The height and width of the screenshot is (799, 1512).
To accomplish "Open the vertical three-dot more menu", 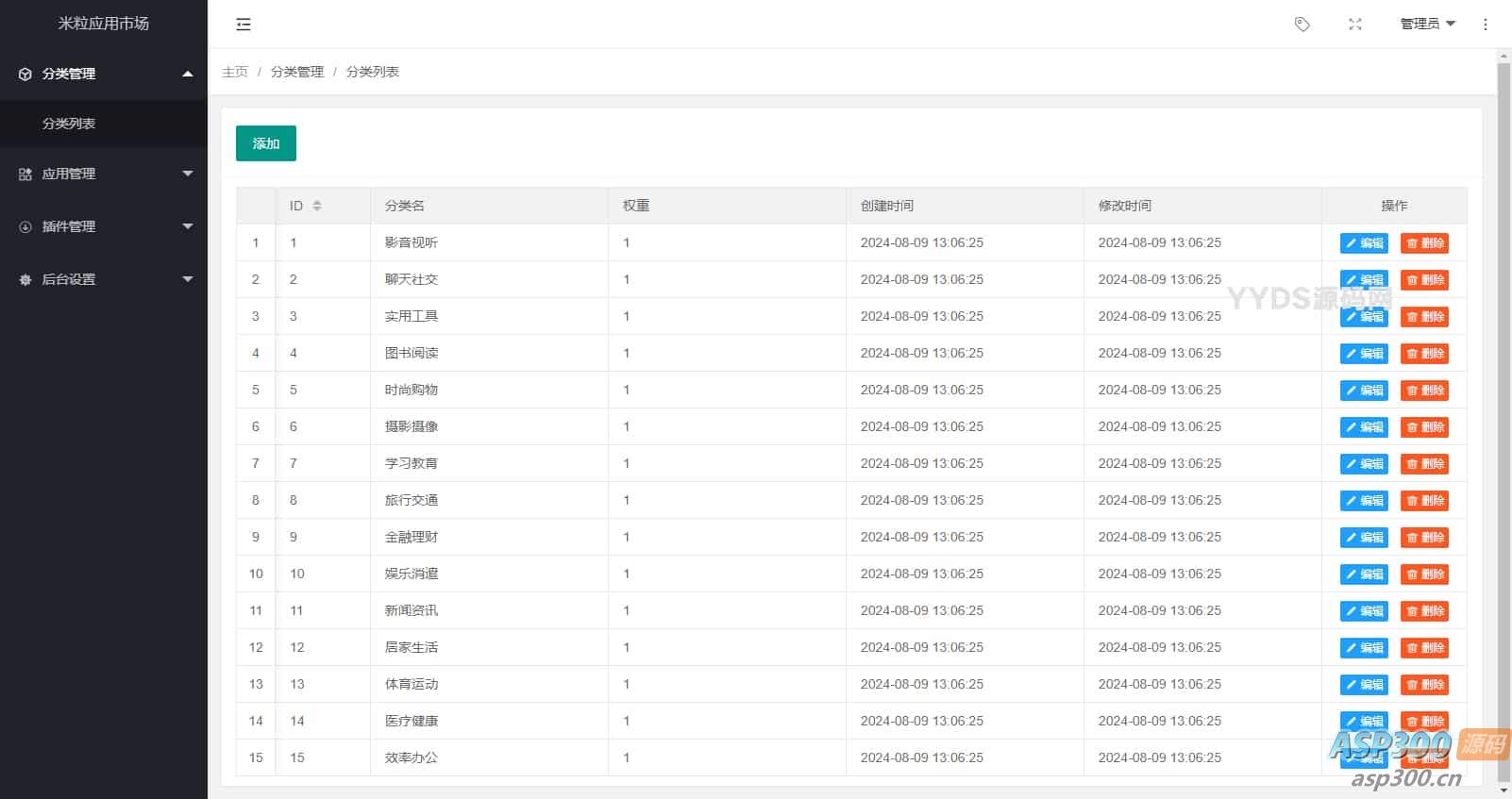I will pos(1486,25).
